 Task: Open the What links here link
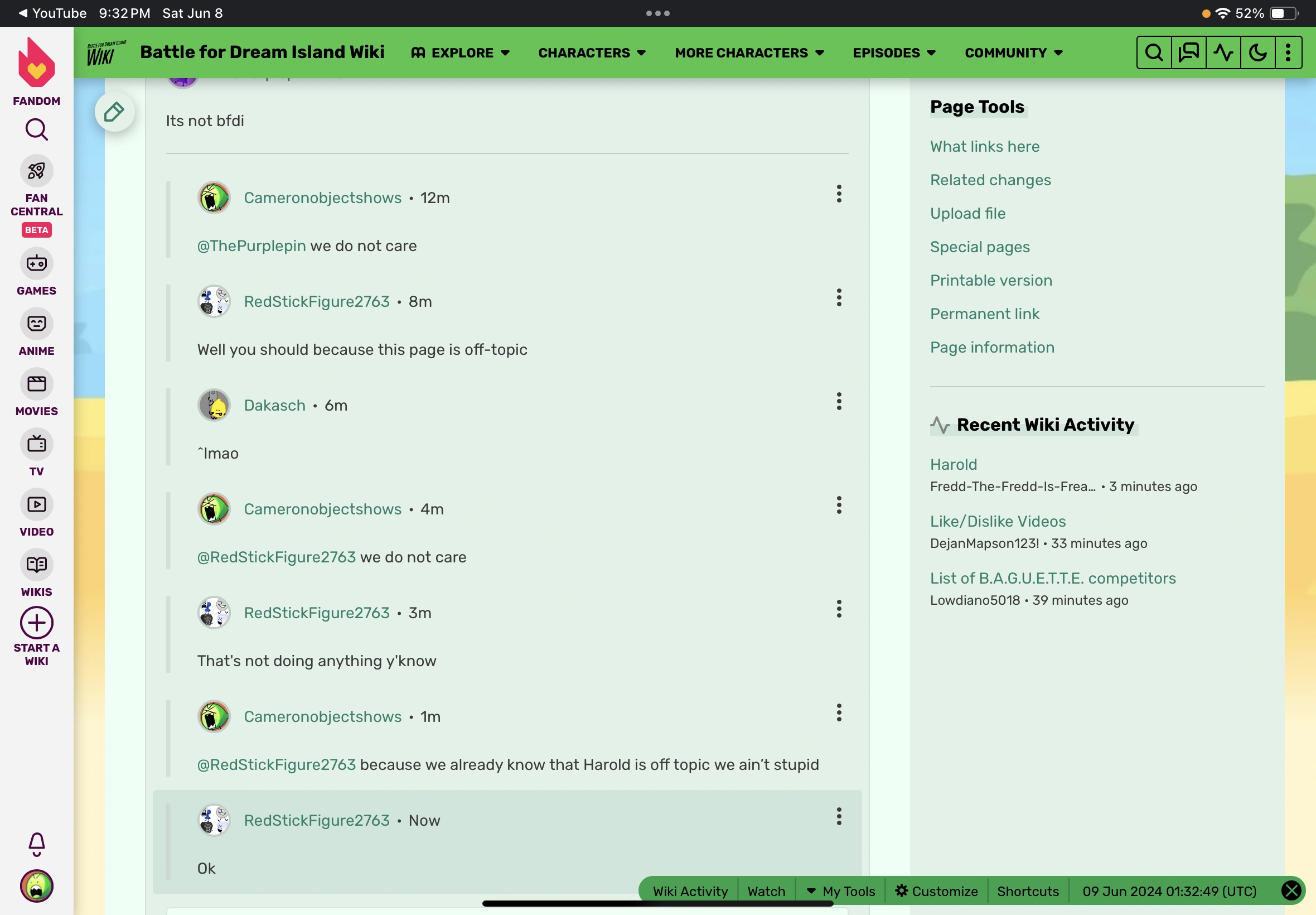[984, 146]
